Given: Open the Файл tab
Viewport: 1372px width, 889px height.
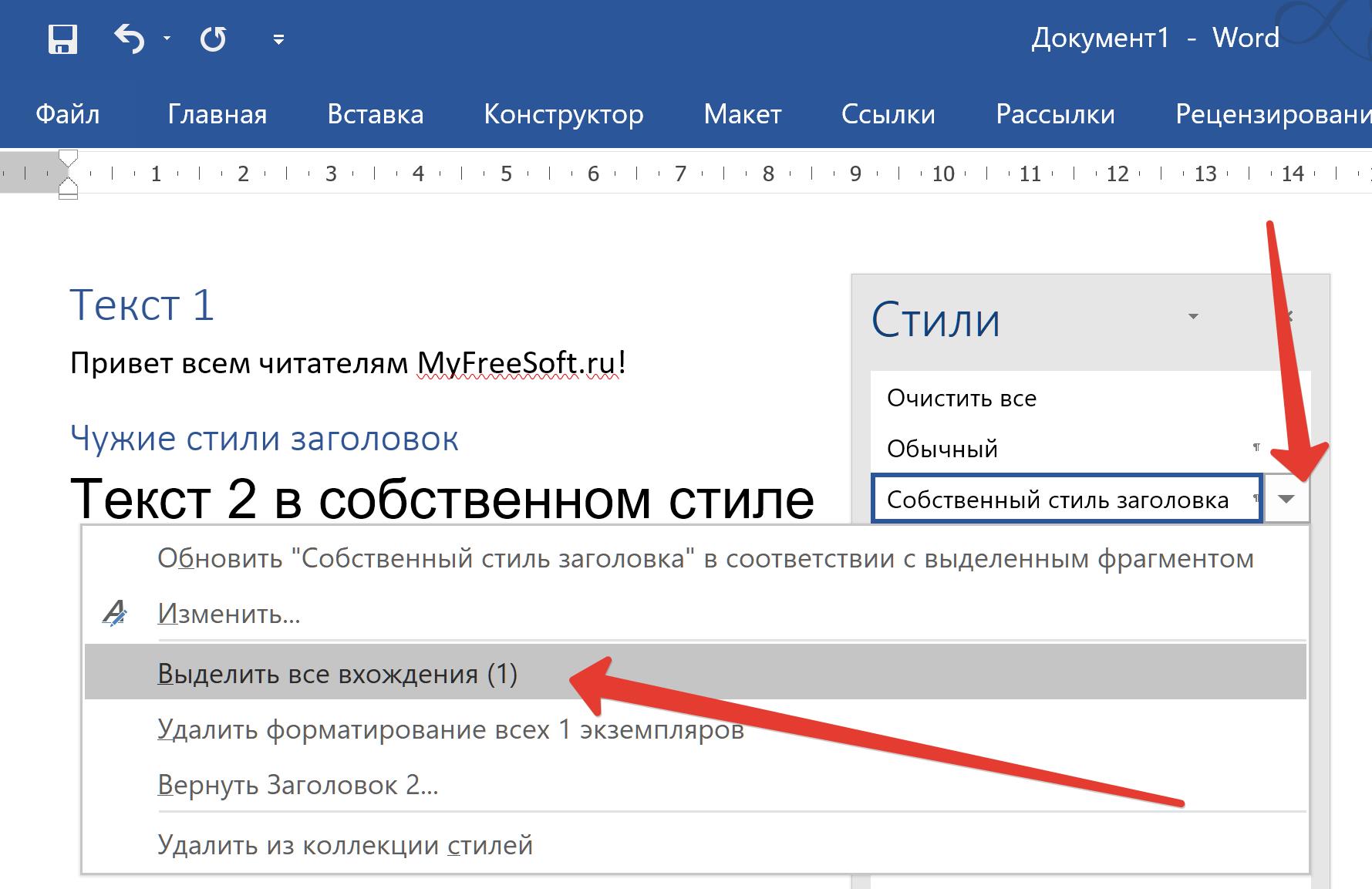Looking at the screenshot, I should tap(68, 114).
